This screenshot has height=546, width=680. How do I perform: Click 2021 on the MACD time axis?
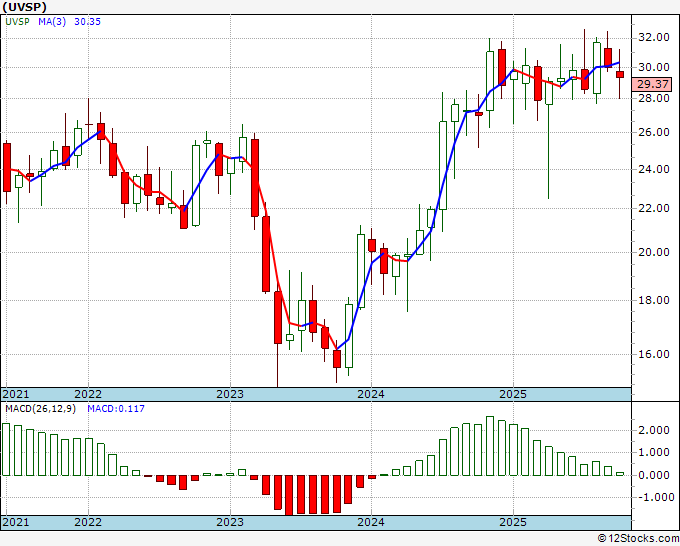(16, 522)
